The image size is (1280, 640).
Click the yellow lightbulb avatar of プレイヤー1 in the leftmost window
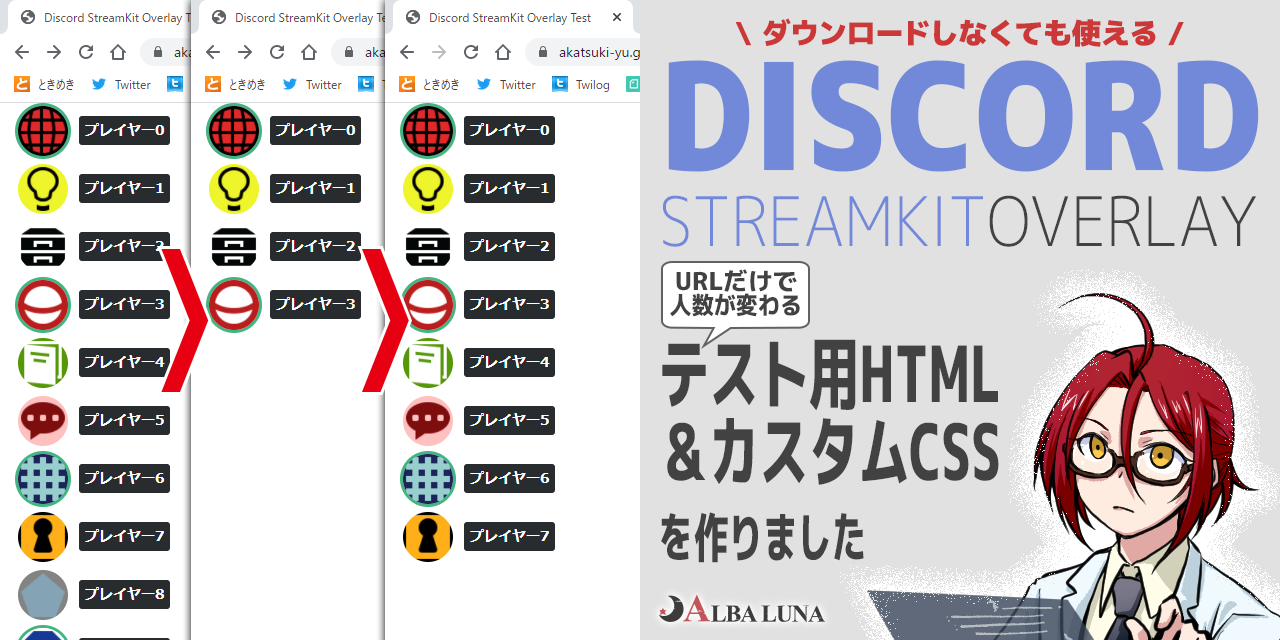click(43, 189)
